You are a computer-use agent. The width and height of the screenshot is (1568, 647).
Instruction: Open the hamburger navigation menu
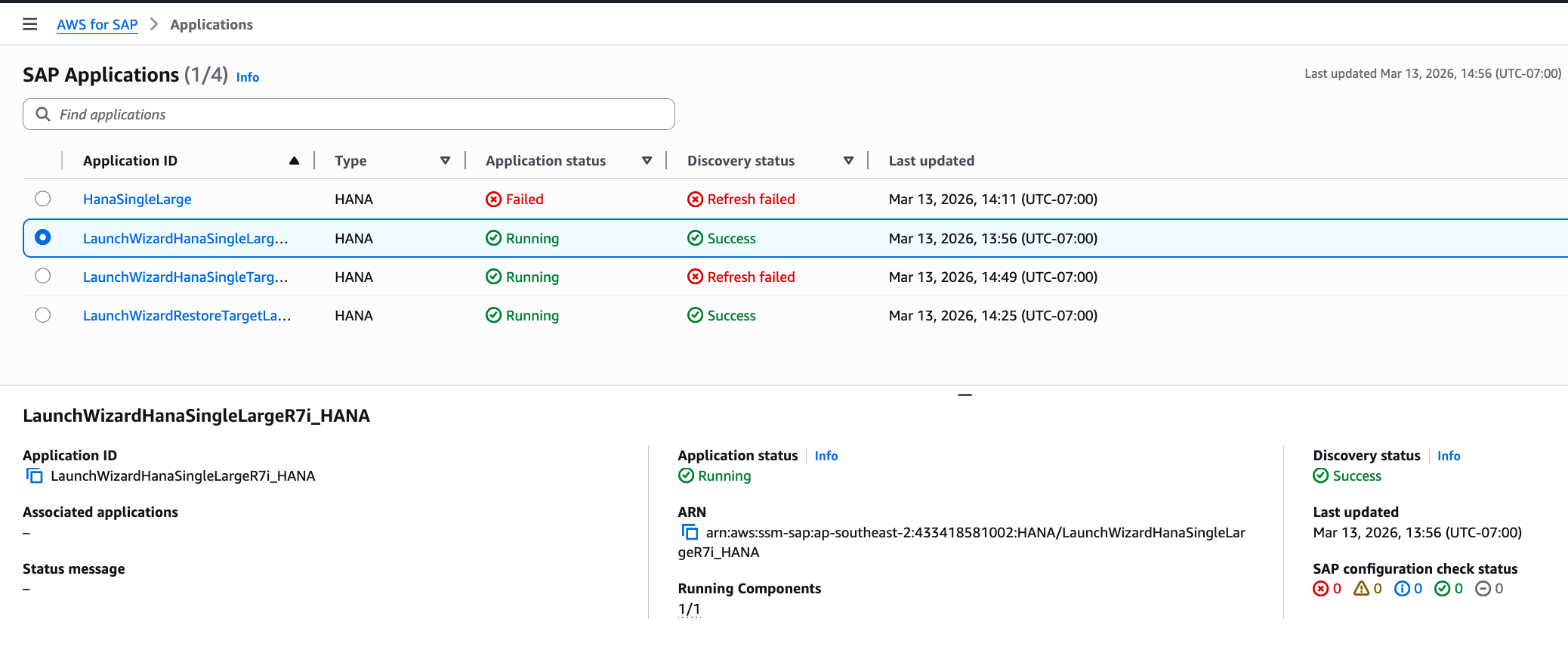[x=30, y=24]
